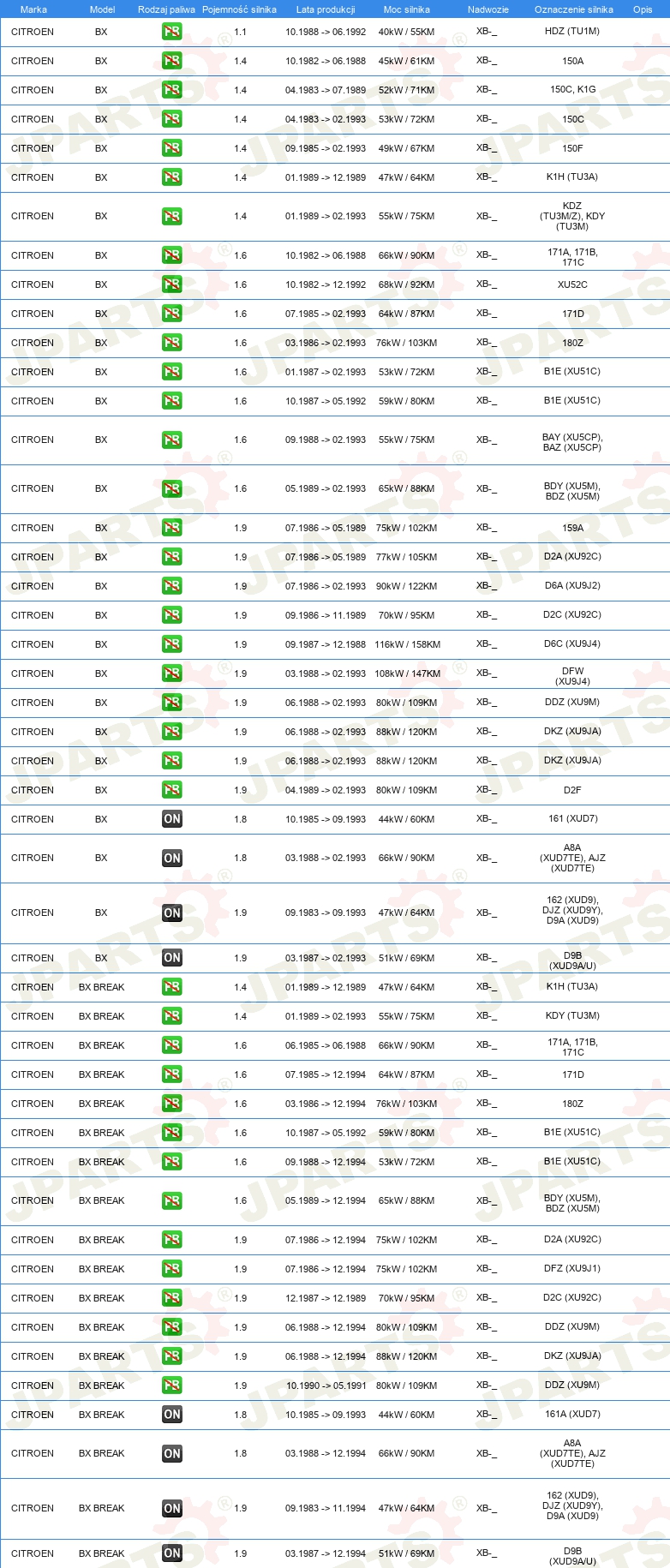This screenshot has width=670, height=1568.
Task: Click production dates 10.1988 -> 06.1992
Action: click(326, 32)
